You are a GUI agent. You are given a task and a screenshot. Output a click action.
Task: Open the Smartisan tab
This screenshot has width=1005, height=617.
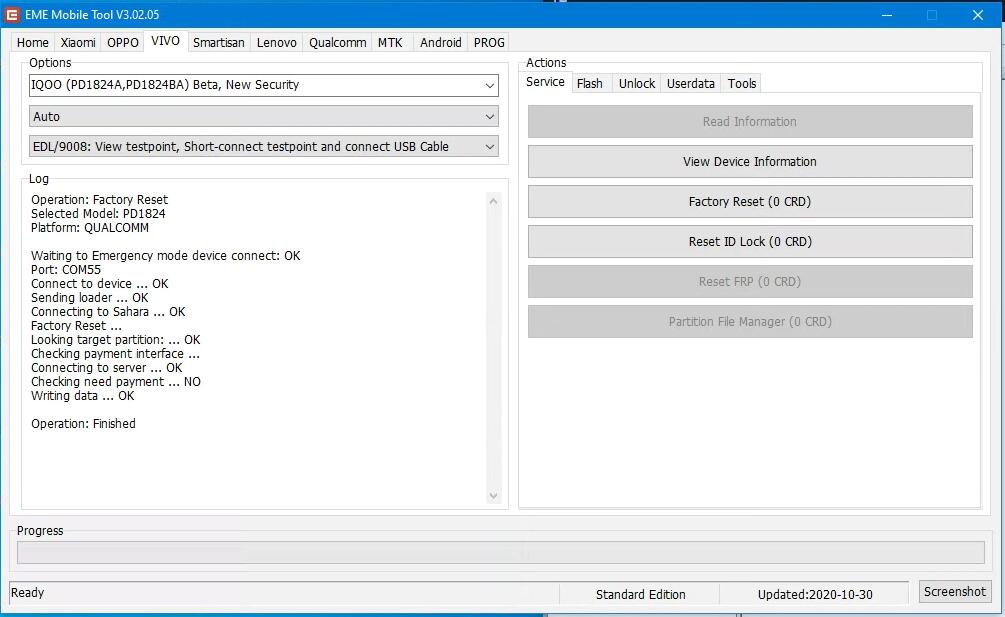tap(219, 42)
